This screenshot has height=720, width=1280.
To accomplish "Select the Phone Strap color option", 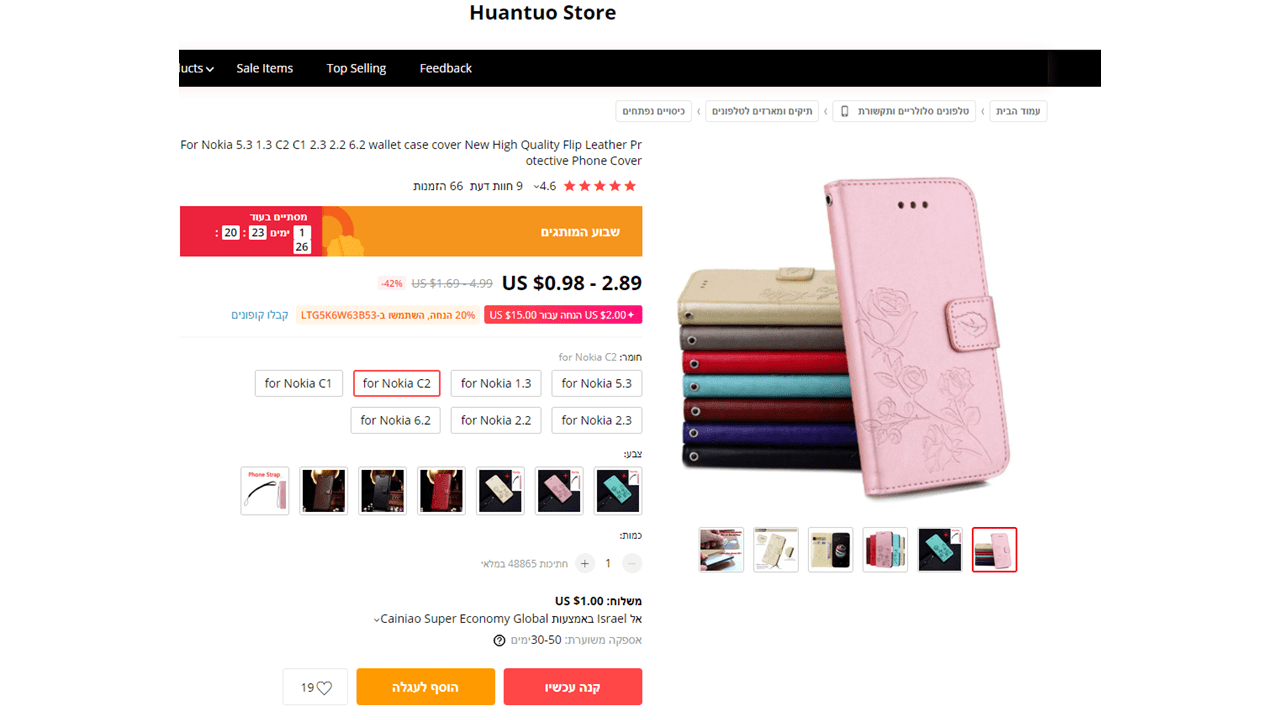I will [x=265, y=491].
